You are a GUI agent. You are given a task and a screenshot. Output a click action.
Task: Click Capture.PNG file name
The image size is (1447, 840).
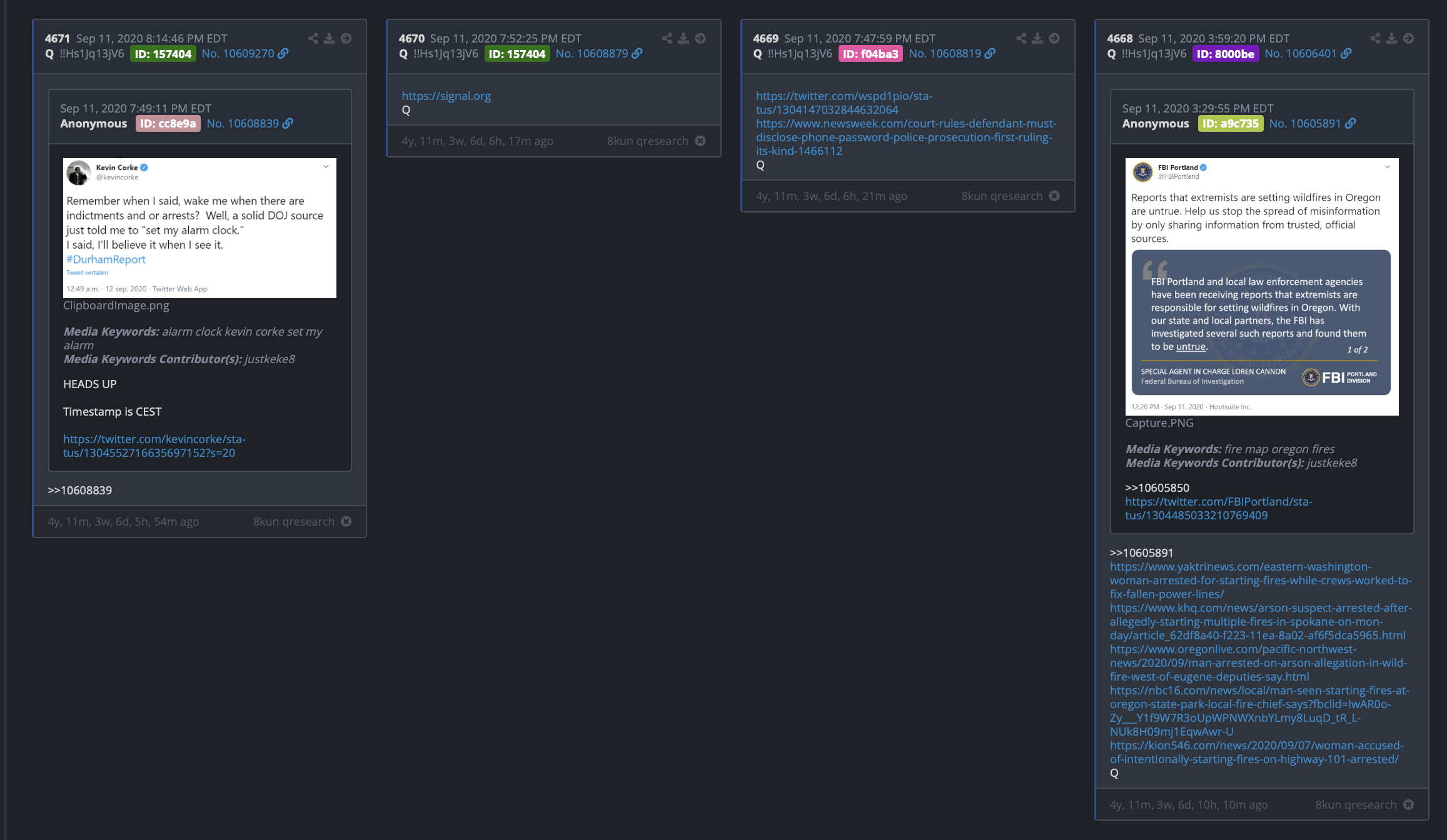click(1159, 422)
